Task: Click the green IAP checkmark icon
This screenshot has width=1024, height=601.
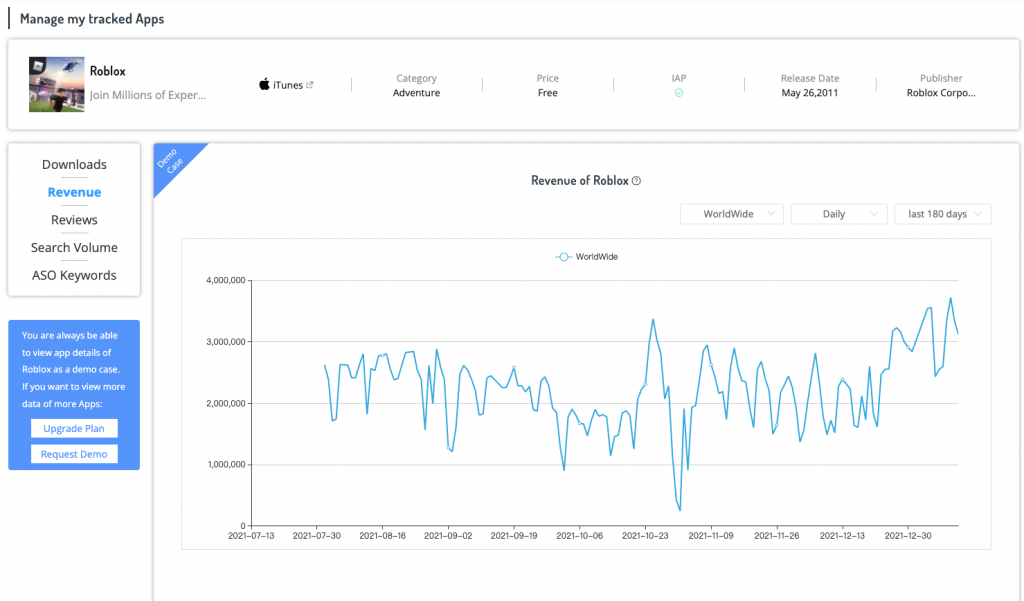Action: tap(679, 93)
